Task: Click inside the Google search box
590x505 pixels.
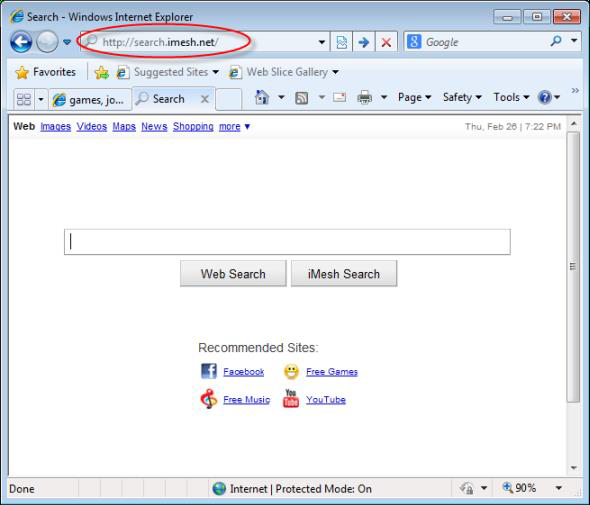Action: pyautogui.click(x=485, y=42)
